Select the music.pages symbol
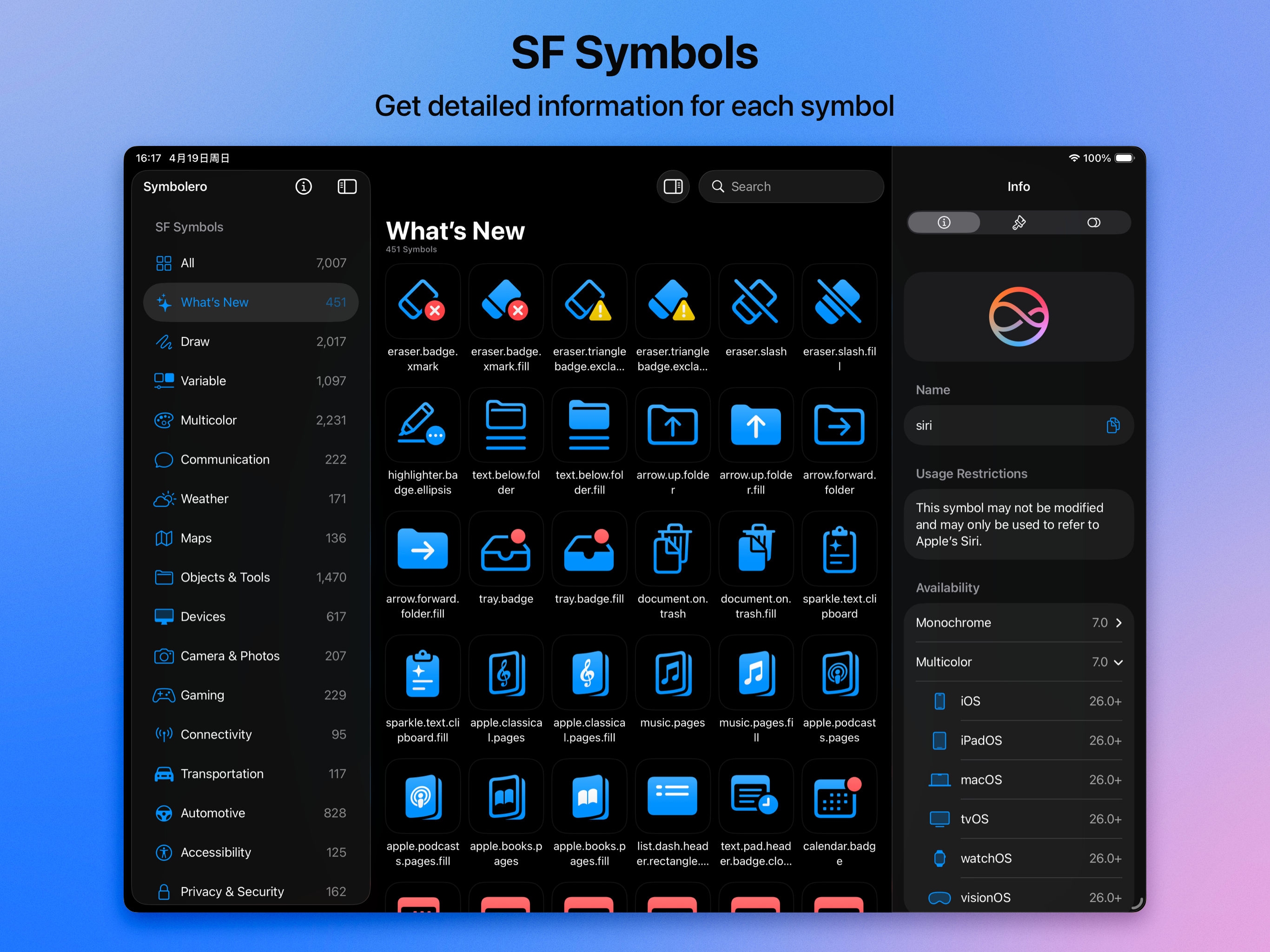Viewport: 1270px width, 952px height. (x=672, y=672)
